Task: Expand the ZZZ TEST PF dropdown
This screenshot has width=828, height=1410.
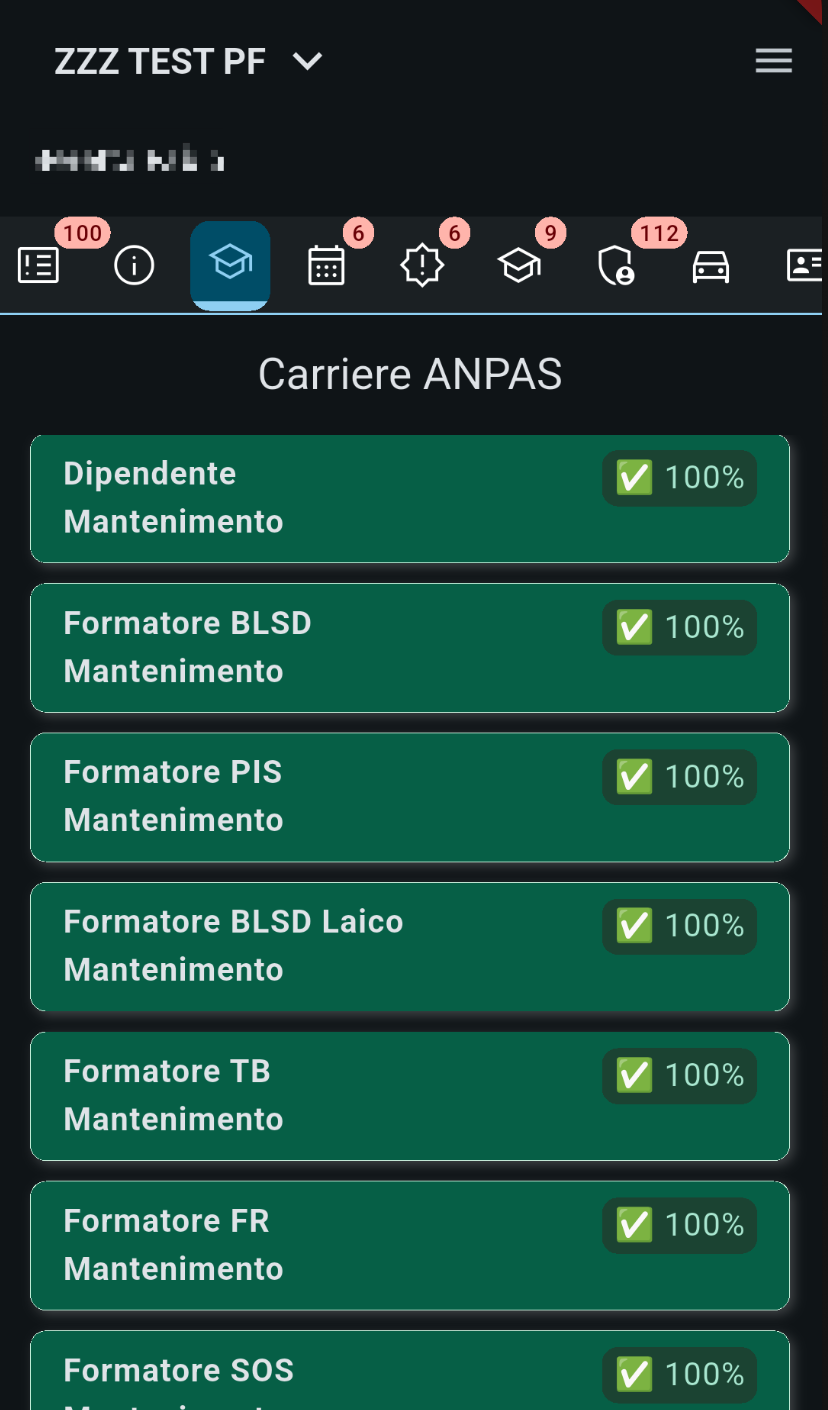Action: coord(189,61)
